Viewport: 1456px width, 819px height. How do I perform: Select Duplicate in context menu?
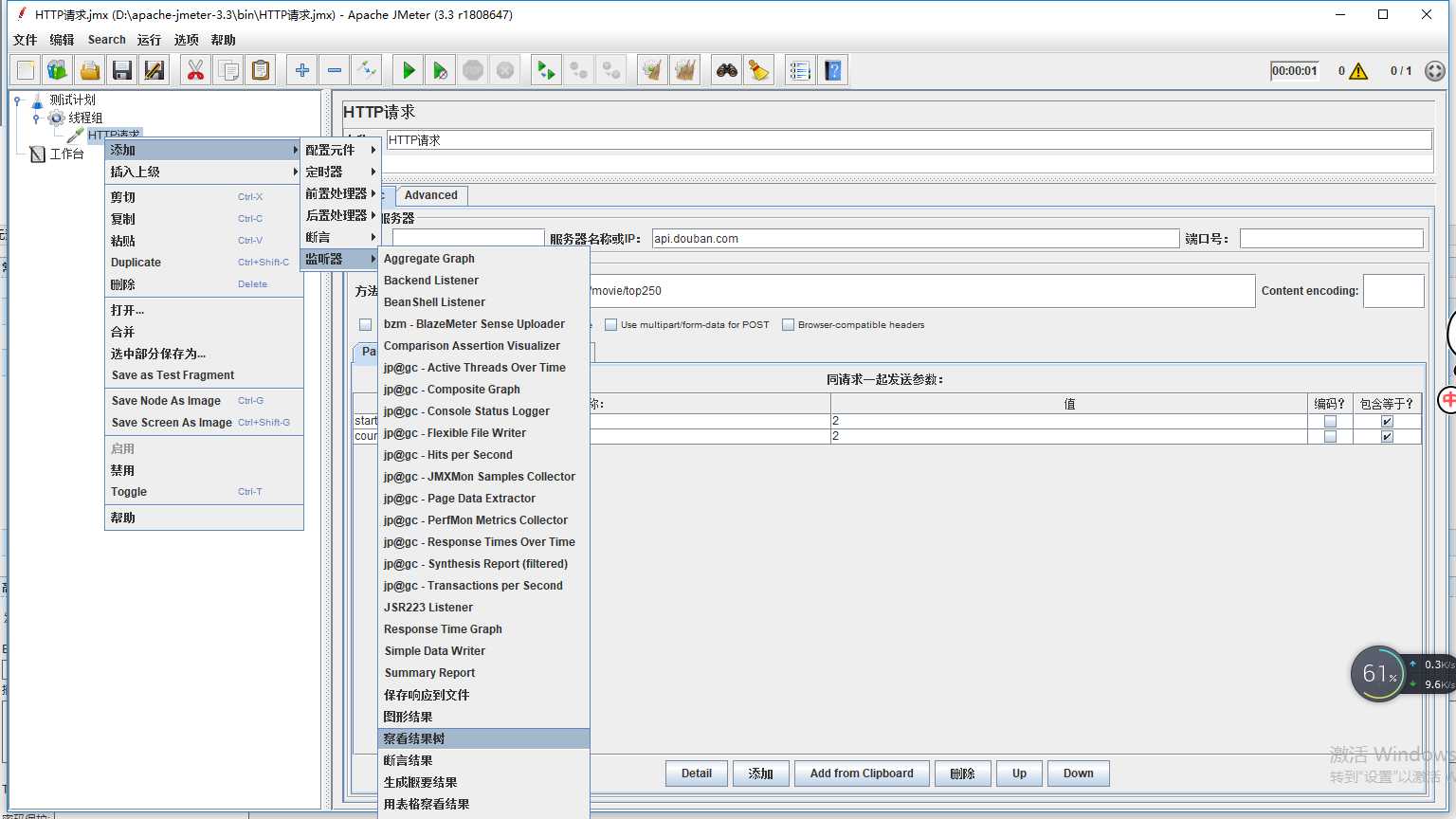click(204, 263)
